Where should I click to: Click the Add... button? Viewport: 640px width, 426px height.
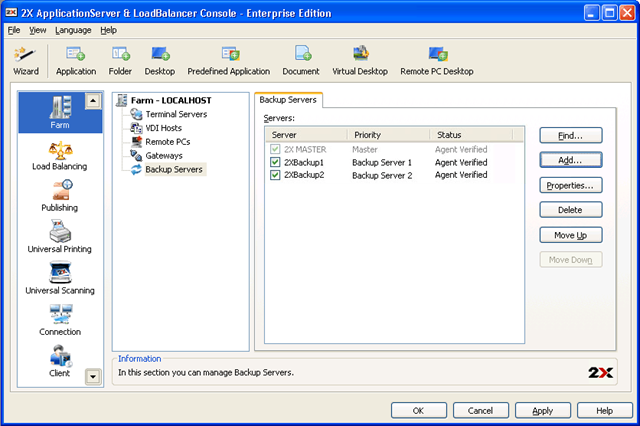click(571, 160)
